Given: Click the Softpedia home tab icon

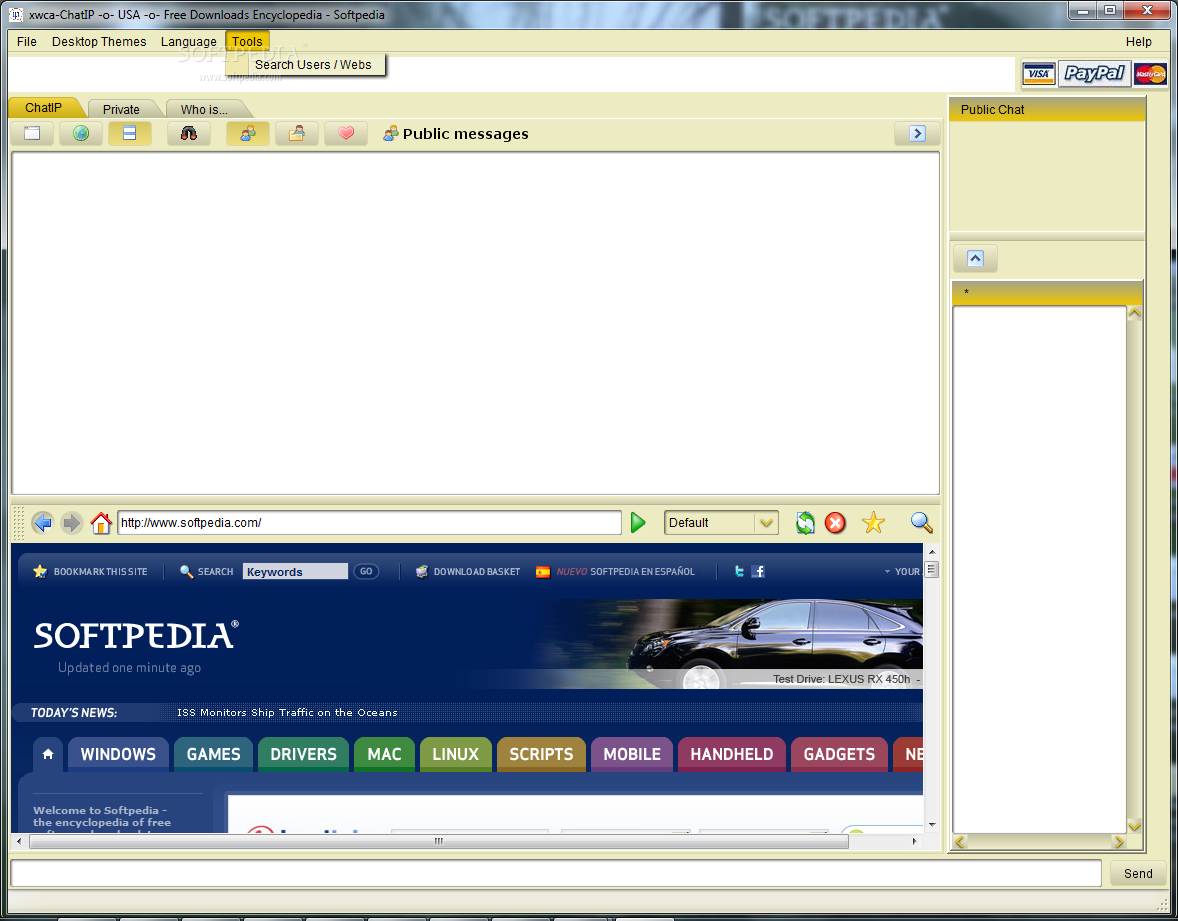Looking at the screenshot, I should 47,753.
